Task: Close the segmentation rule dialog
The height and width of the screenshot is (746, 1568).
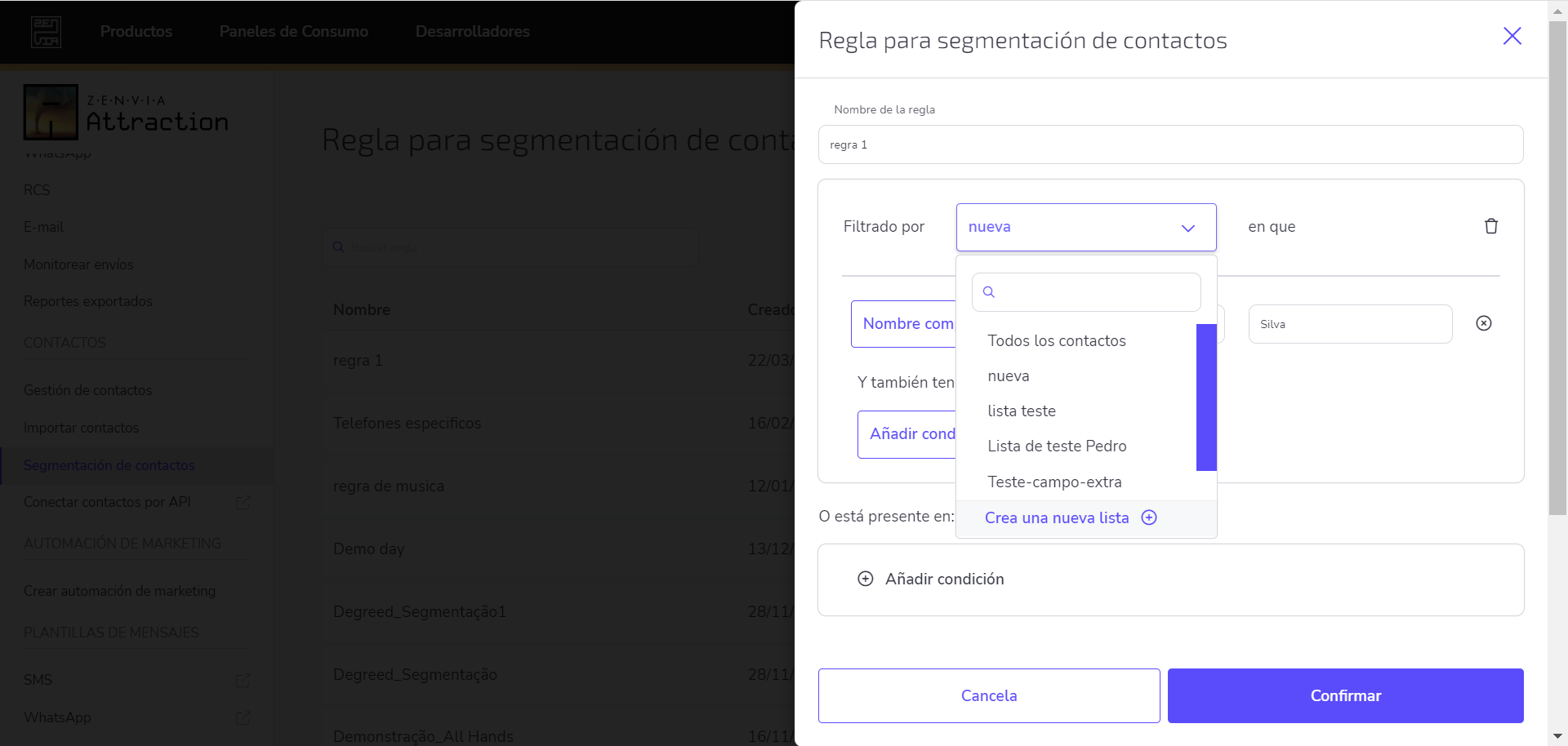Action: 1512,36
